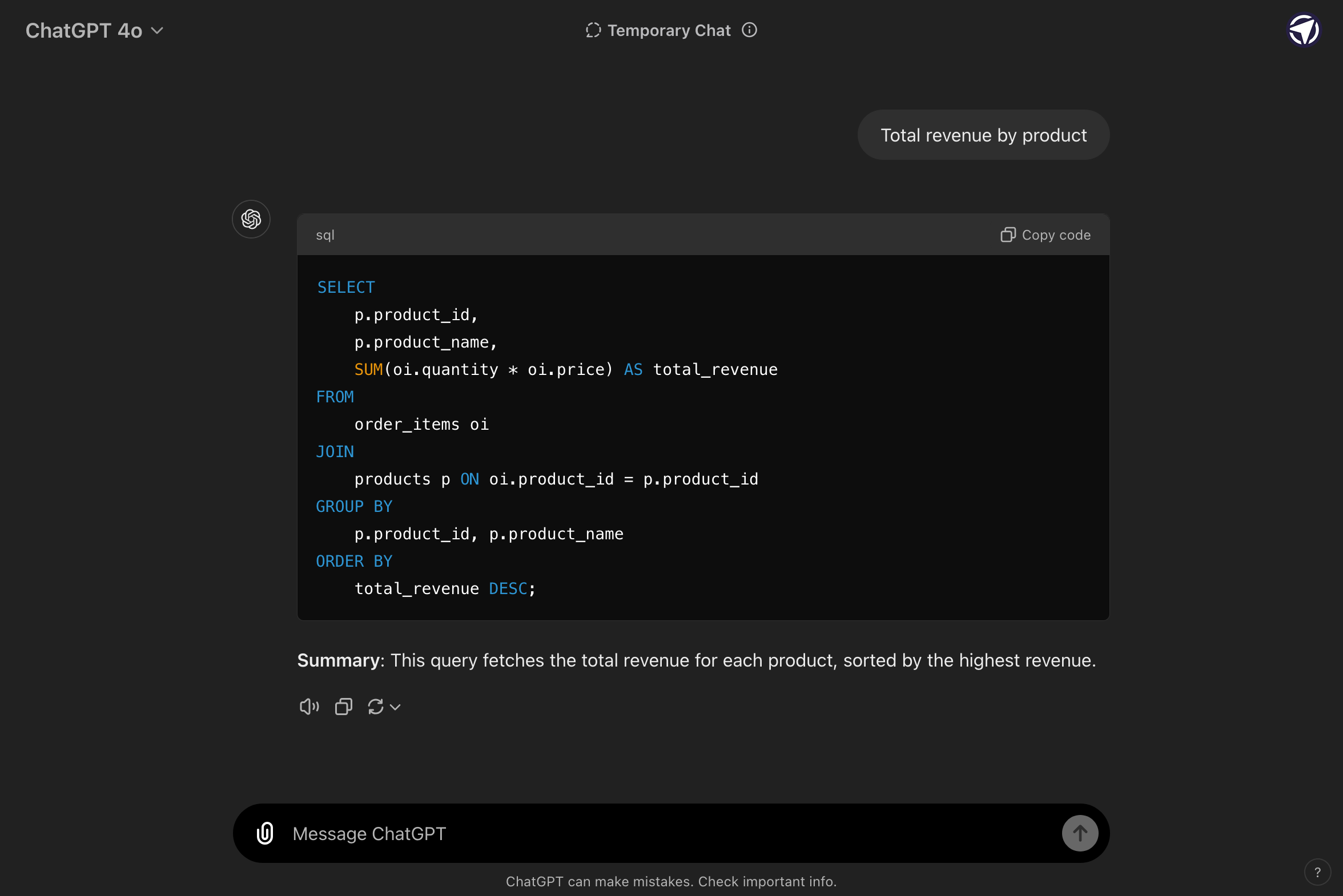
Task: Toggle the Temporary Chat mode setting
Action: pos(671,30)
